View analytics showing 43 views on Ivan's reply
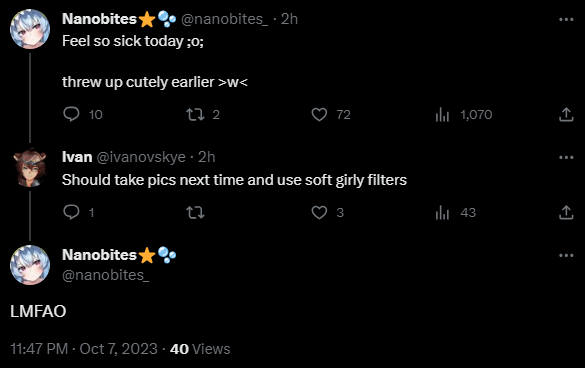The width and height of the screenshot is (585, 368). pyautogui.click(x=455, y=212)
